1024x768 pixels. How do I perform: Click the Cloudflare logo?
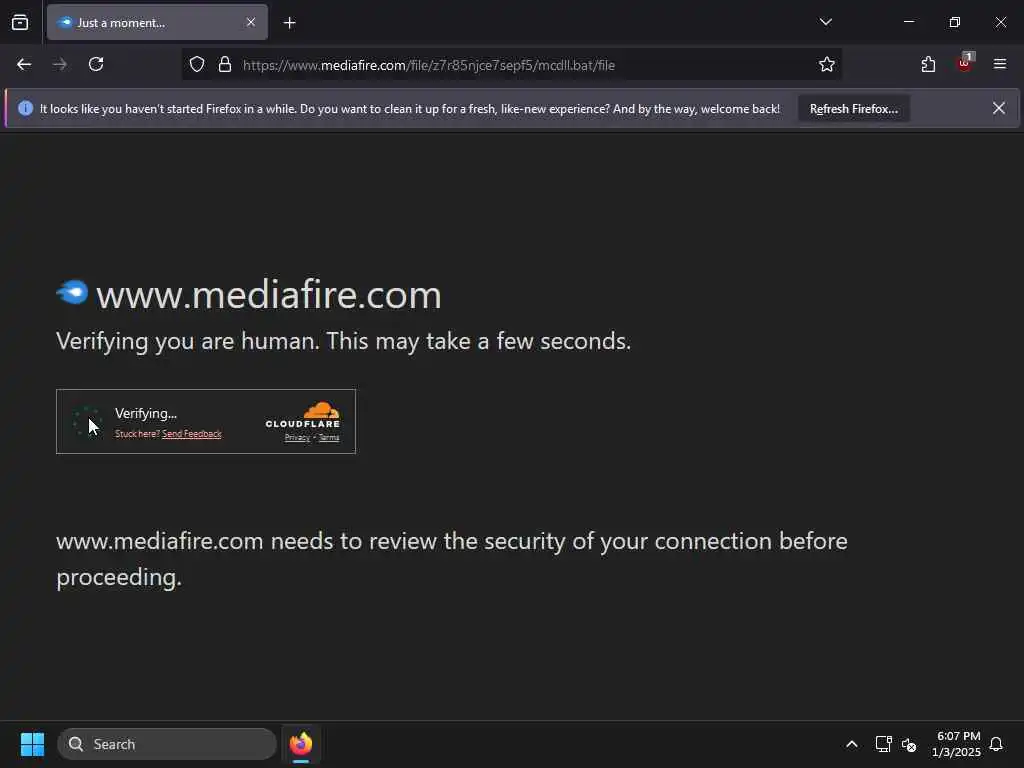[x=302, y=415]
